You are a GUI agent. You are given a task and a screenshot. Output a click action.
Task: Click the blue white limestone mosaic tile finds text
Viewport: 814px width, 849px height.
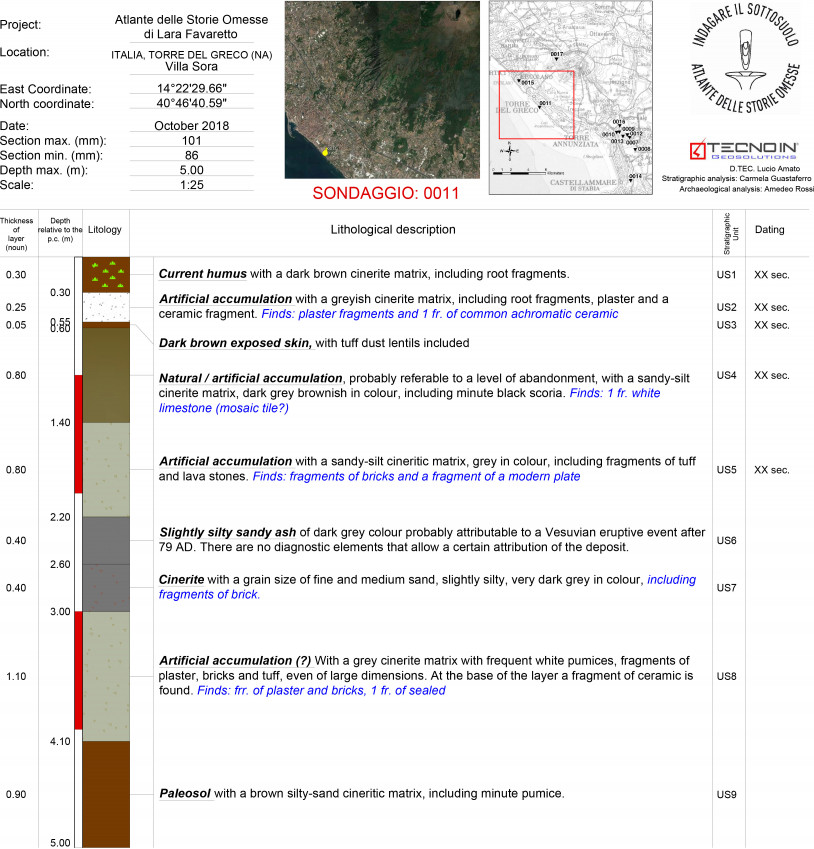click(x=410, y=401)
